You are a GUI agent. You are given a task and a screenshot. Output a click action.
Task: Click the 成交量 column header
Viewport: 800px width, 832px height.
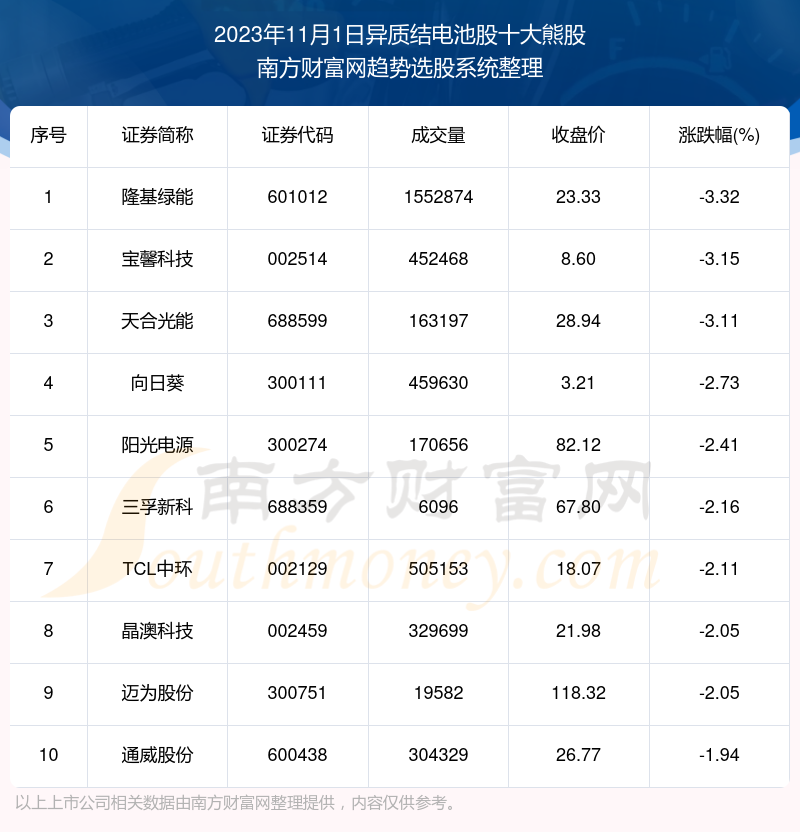pos(438,136)
